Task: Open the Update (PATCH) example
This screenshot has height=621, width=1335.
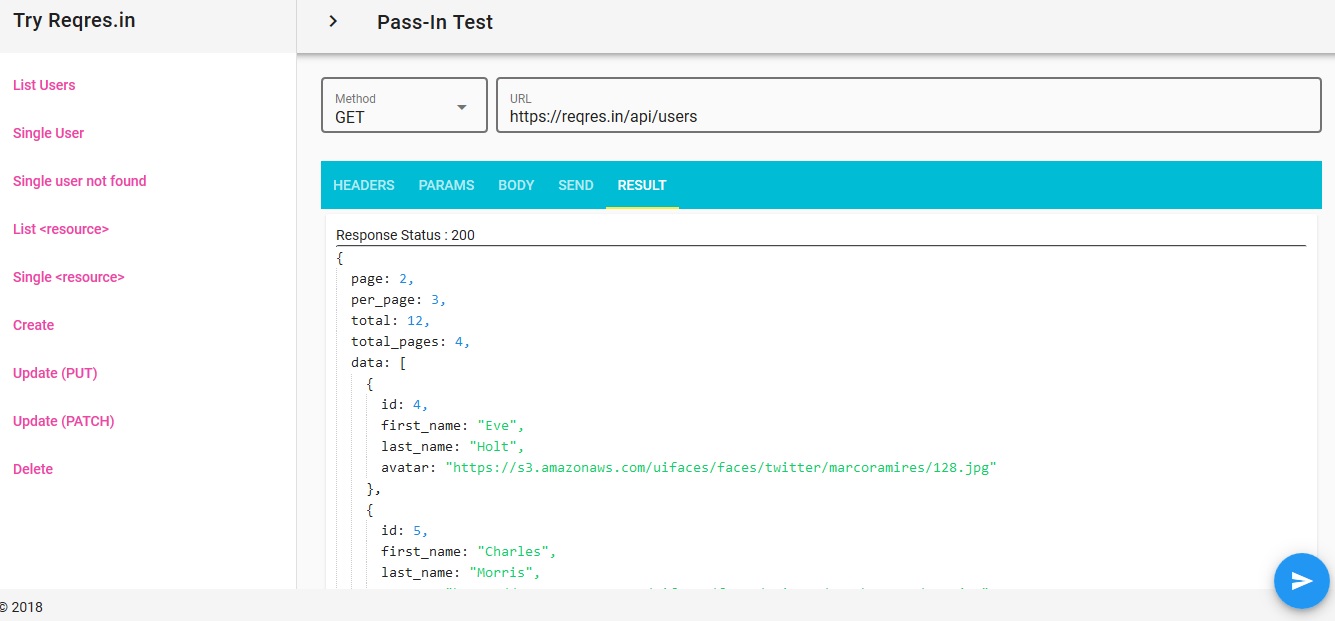Action: [64, 421]
